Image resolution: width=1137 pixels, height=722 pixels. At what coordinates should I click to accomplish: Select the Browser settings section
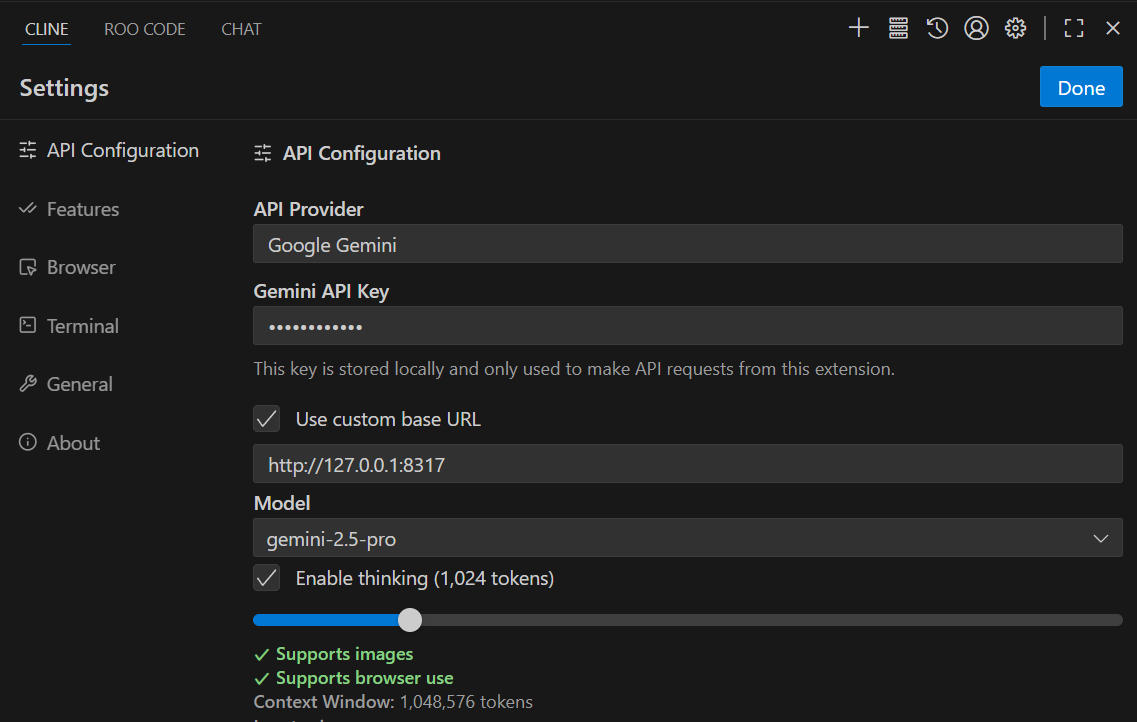[80, 267]
